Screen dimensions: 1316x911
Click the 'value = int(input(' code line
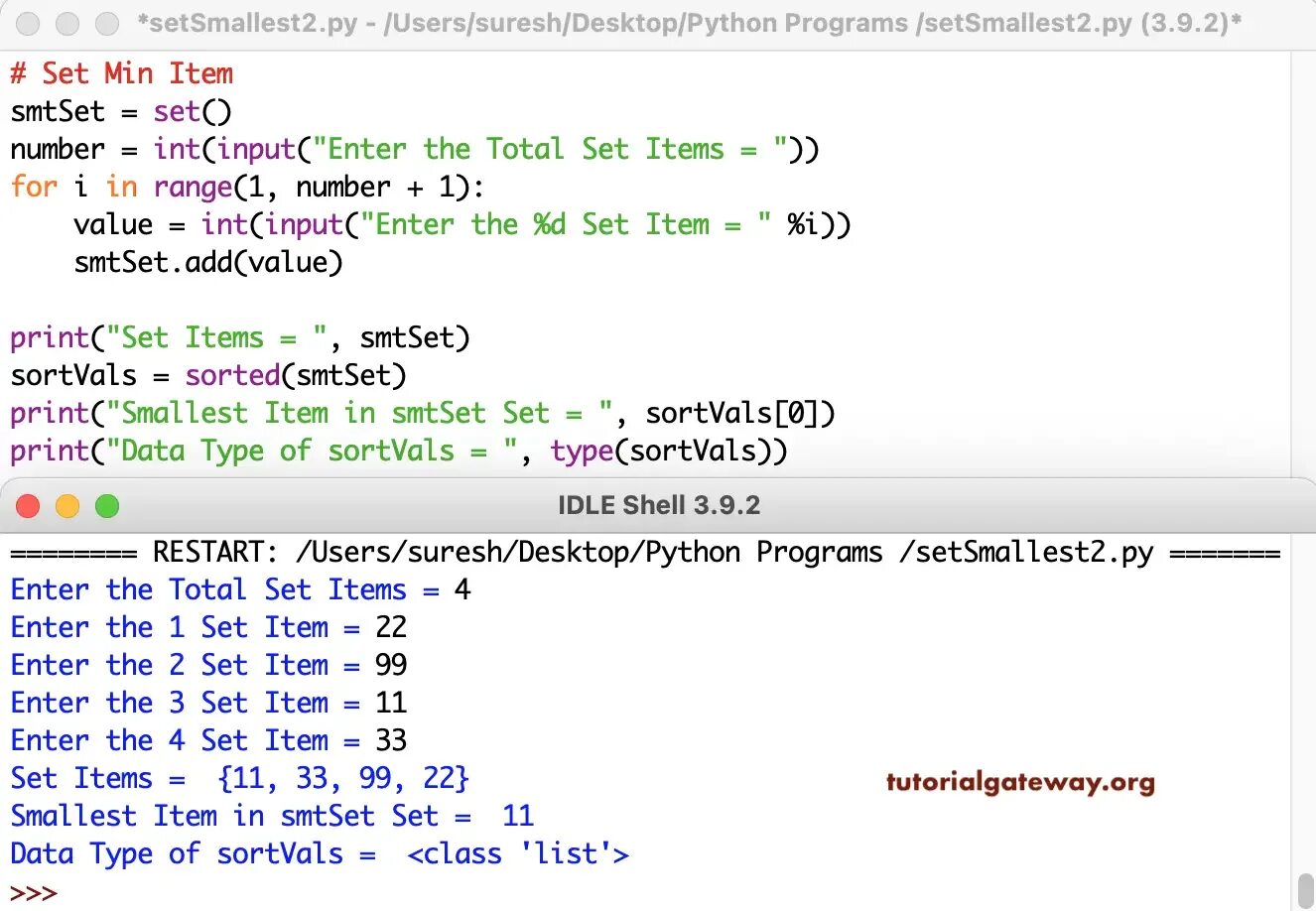click(462, 224)
